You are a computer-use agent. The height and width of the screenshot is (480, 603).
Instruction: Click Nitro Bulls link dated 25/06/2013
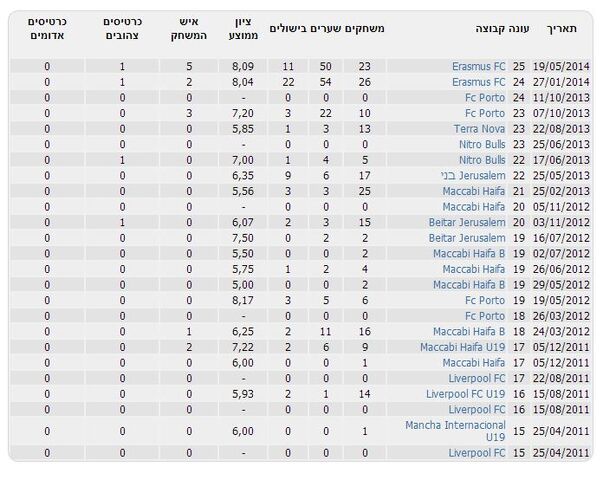[482, 145]
